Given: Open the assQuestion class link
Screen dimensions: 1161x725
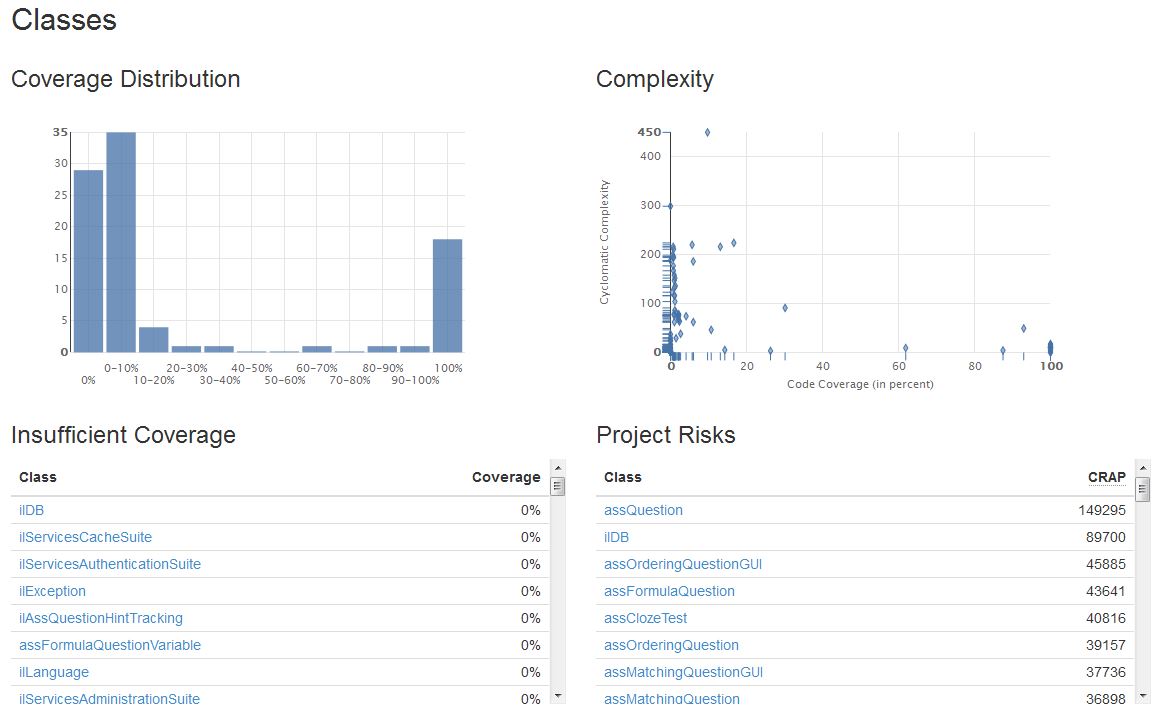Looking at the screenshot, I should tap(643, 510).
